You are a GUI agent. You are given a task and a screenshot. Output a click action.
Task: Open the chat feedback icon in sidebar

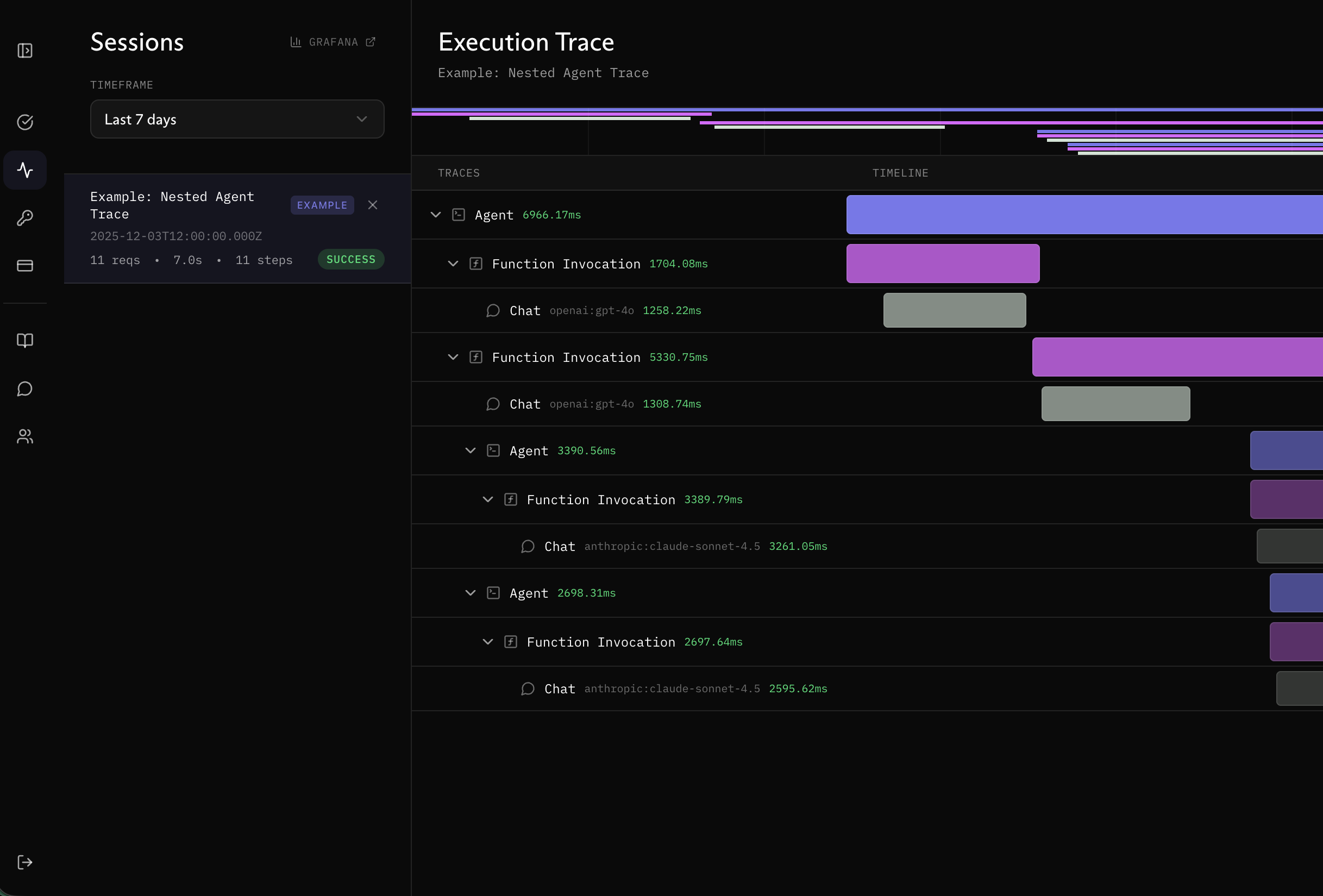25,389
